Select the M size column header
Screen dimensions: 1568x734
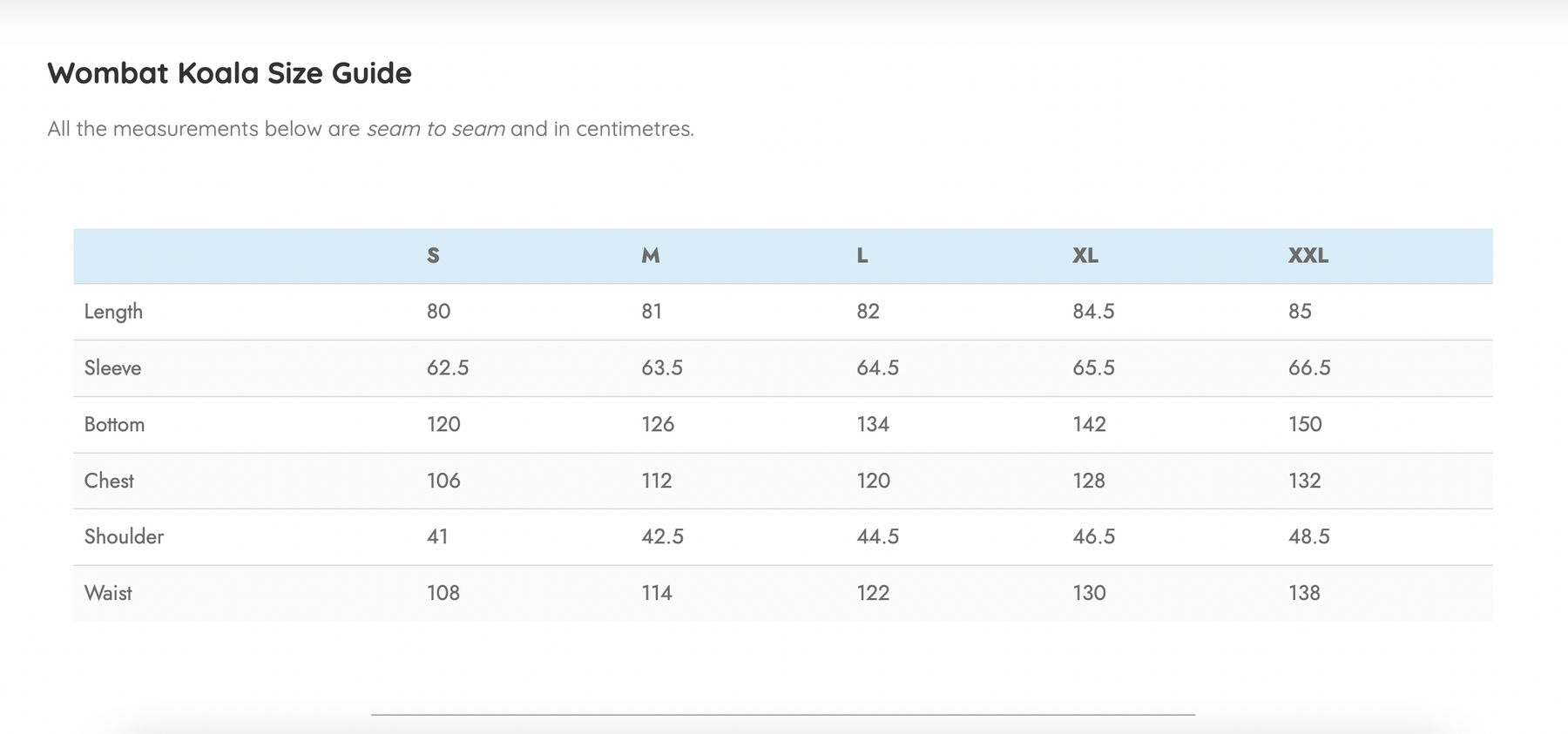tap(651, 255)
